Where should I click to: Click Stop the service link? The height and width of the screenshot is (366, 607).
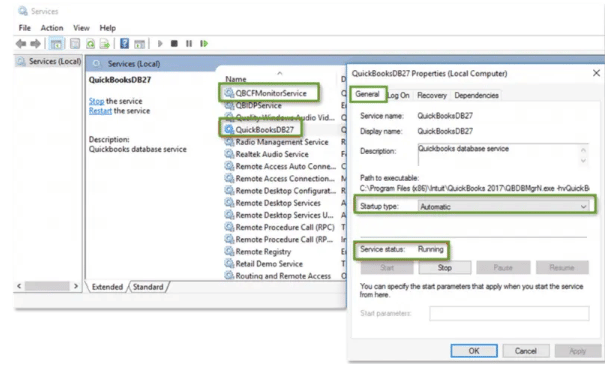(96, 101)
